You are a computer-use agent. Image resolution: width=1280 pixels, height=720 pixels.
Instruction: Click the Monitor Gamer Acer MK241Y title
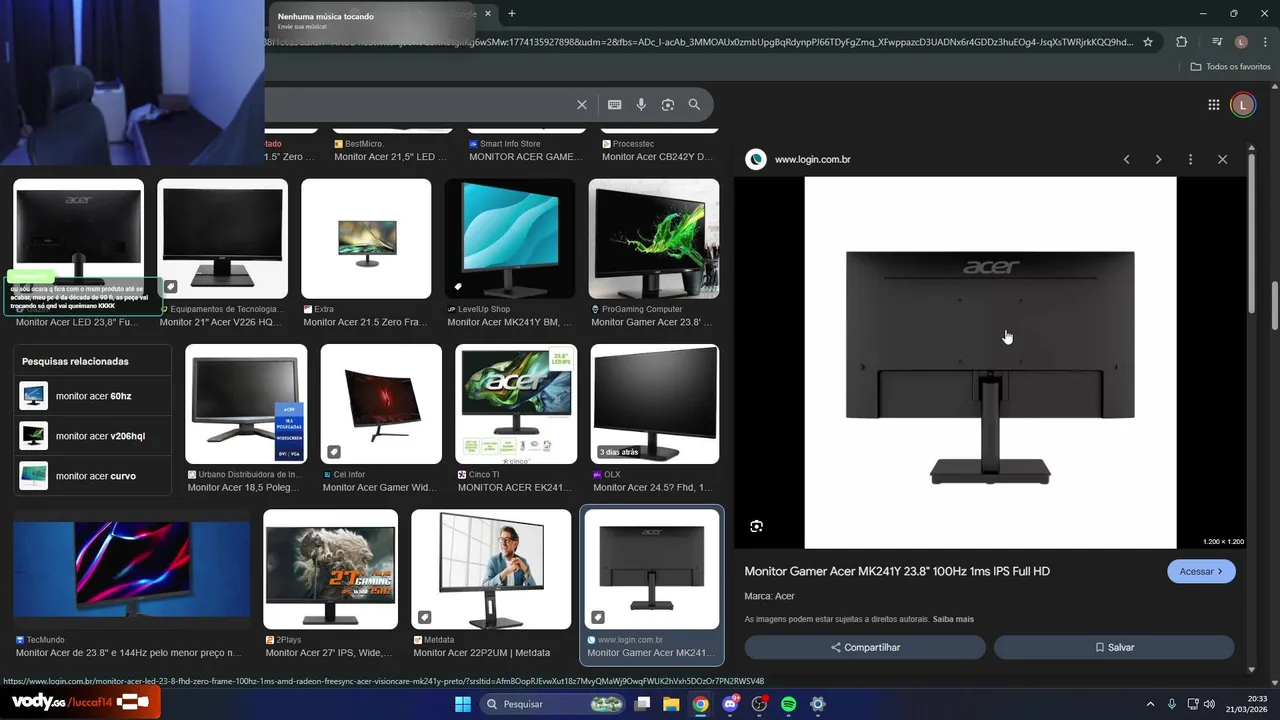coord(897,571)
